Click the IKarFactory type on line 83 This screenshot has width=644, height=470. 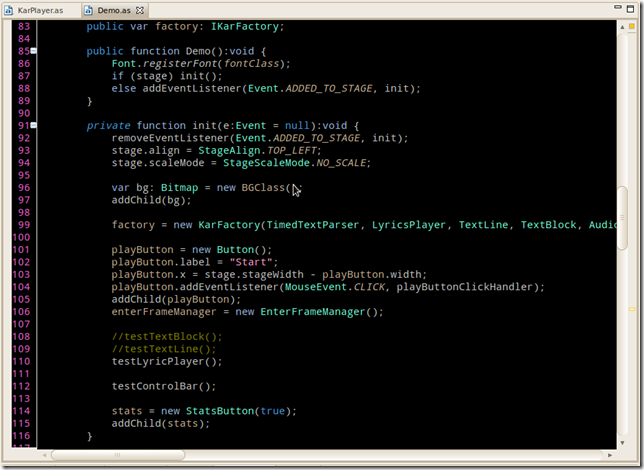tap(245, 26)
